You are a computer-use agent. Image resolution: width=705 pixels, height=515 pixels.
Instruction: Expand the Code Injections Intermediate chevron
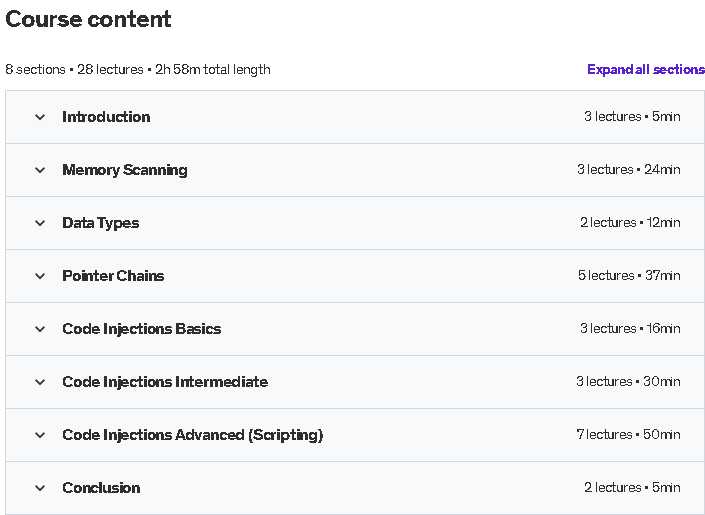[x=40, y=382]
